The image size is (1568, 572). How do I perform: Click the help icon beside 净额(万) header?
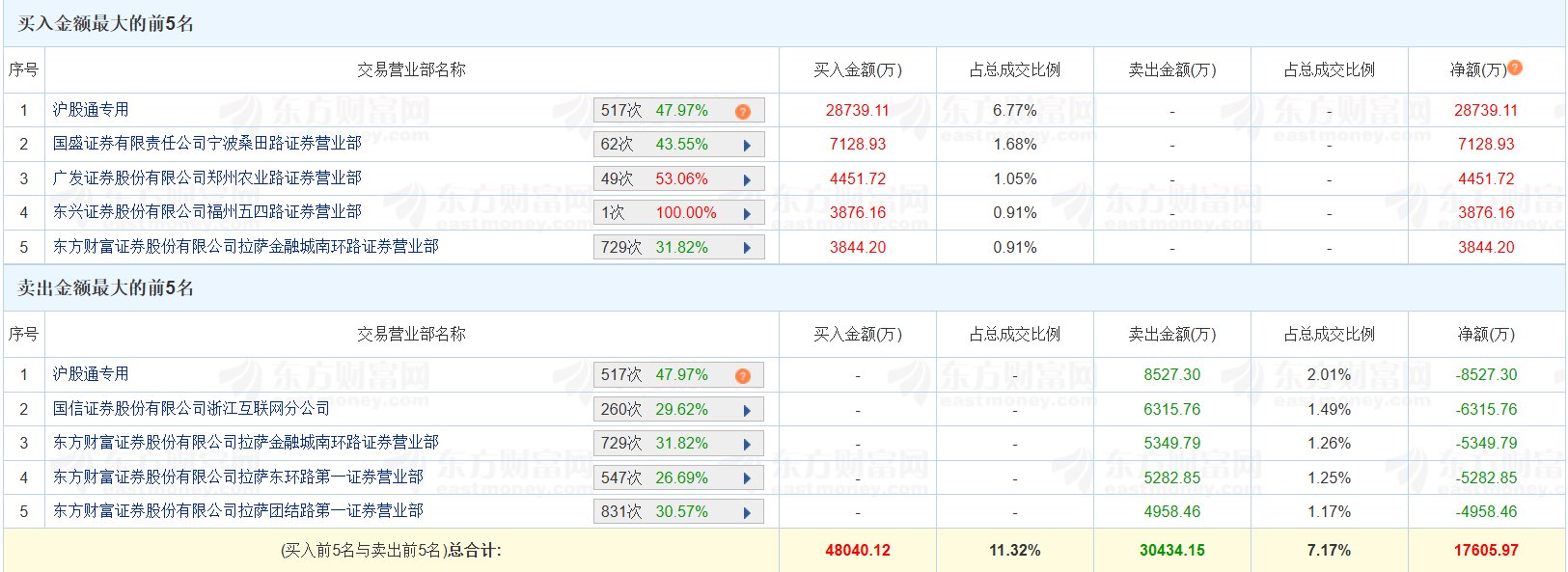point(1515,68)
